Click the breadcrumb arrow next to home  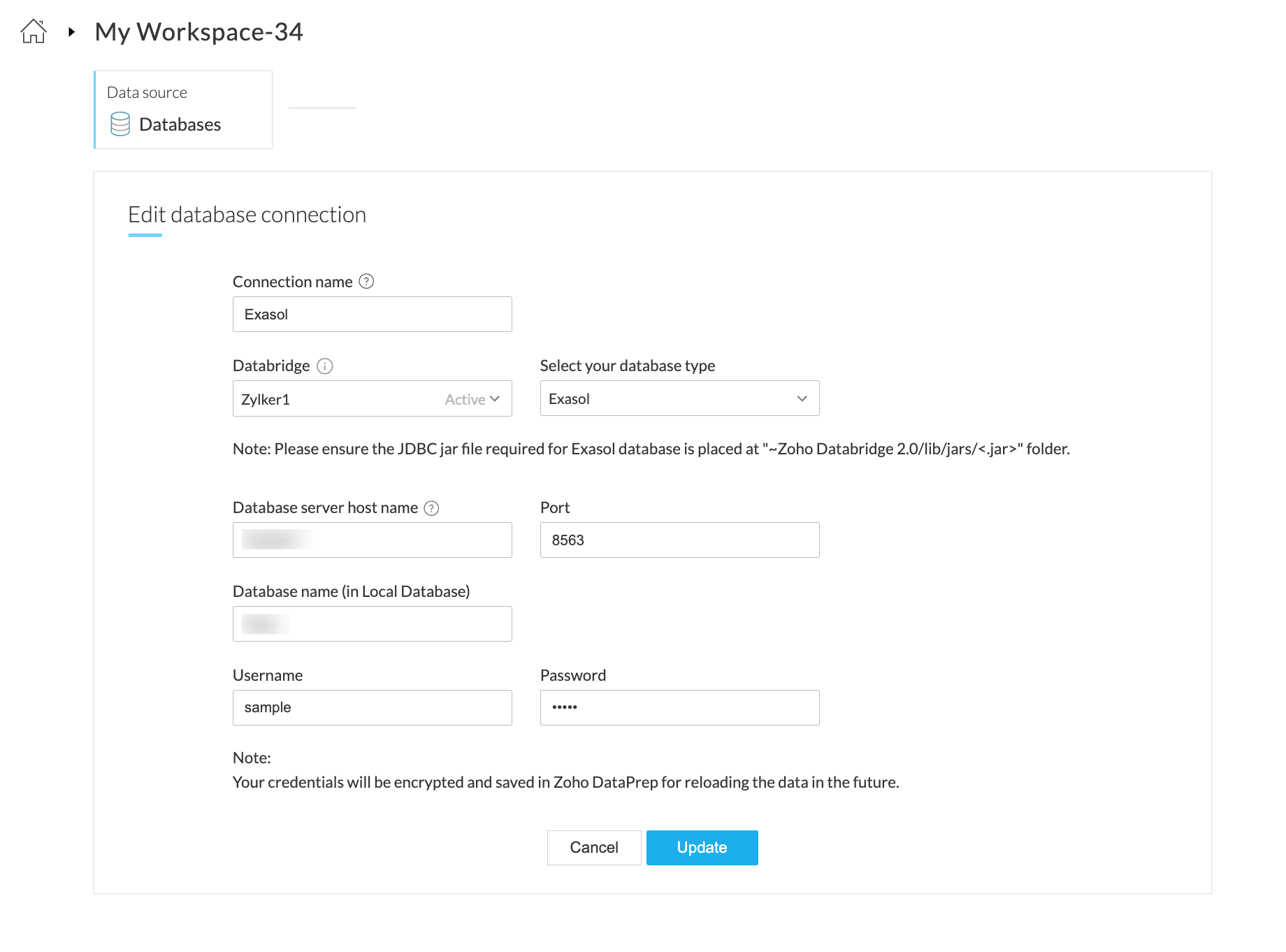tap(71, 31)
